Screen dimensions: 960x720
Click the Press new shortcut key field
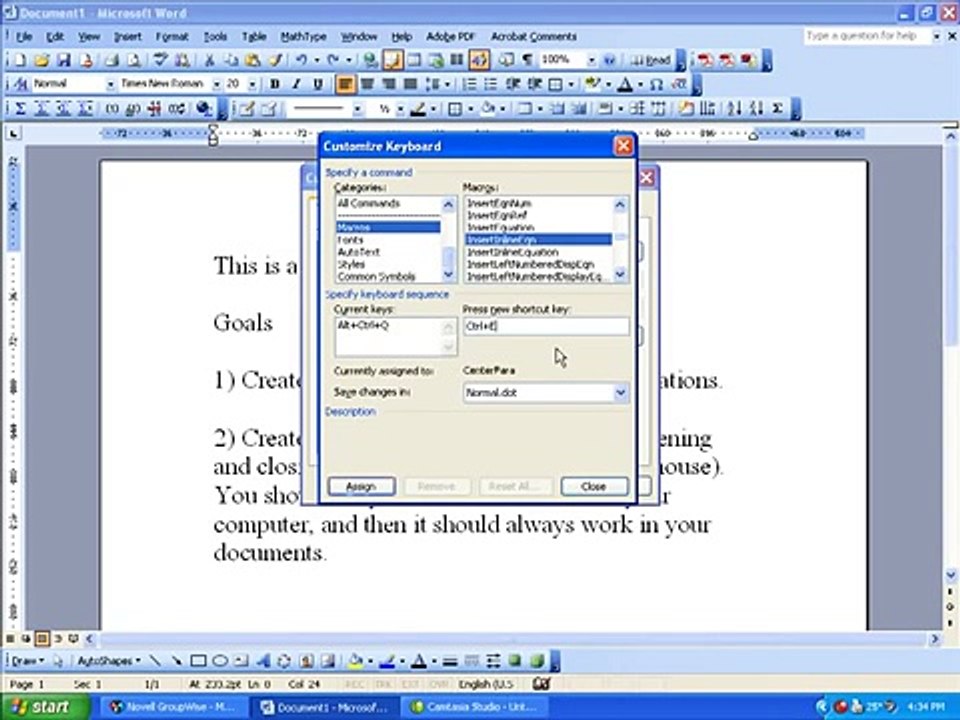(x=546, y=327)
